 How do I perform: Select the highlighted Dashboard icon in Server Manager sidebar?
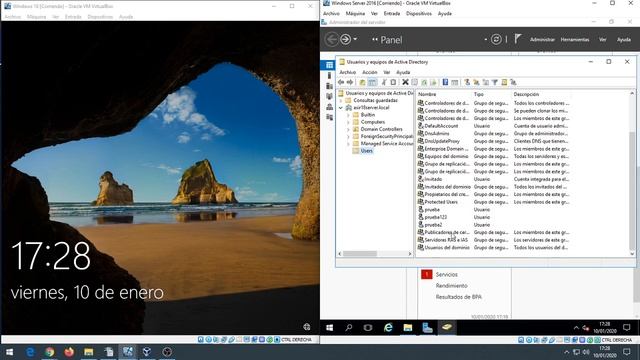click(329, 65)
